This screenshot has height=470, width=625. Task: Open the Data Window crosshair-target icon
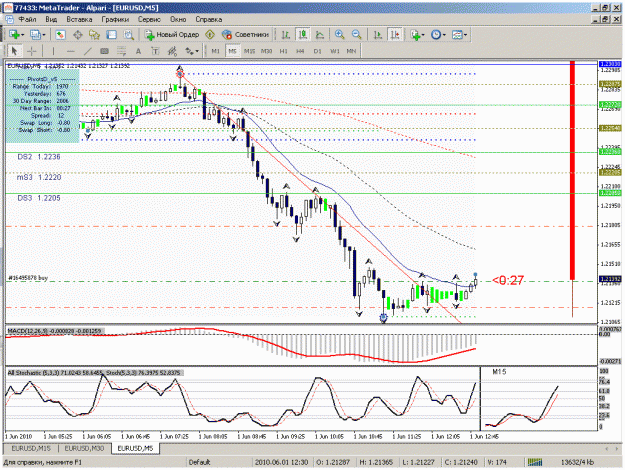[78, 35]
